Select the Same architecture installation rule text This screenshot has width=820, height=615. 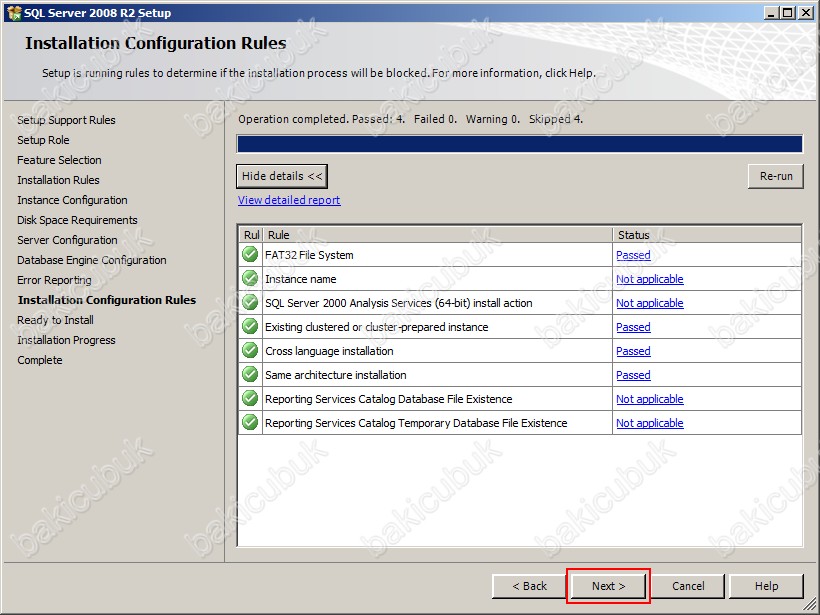(336, 375)
